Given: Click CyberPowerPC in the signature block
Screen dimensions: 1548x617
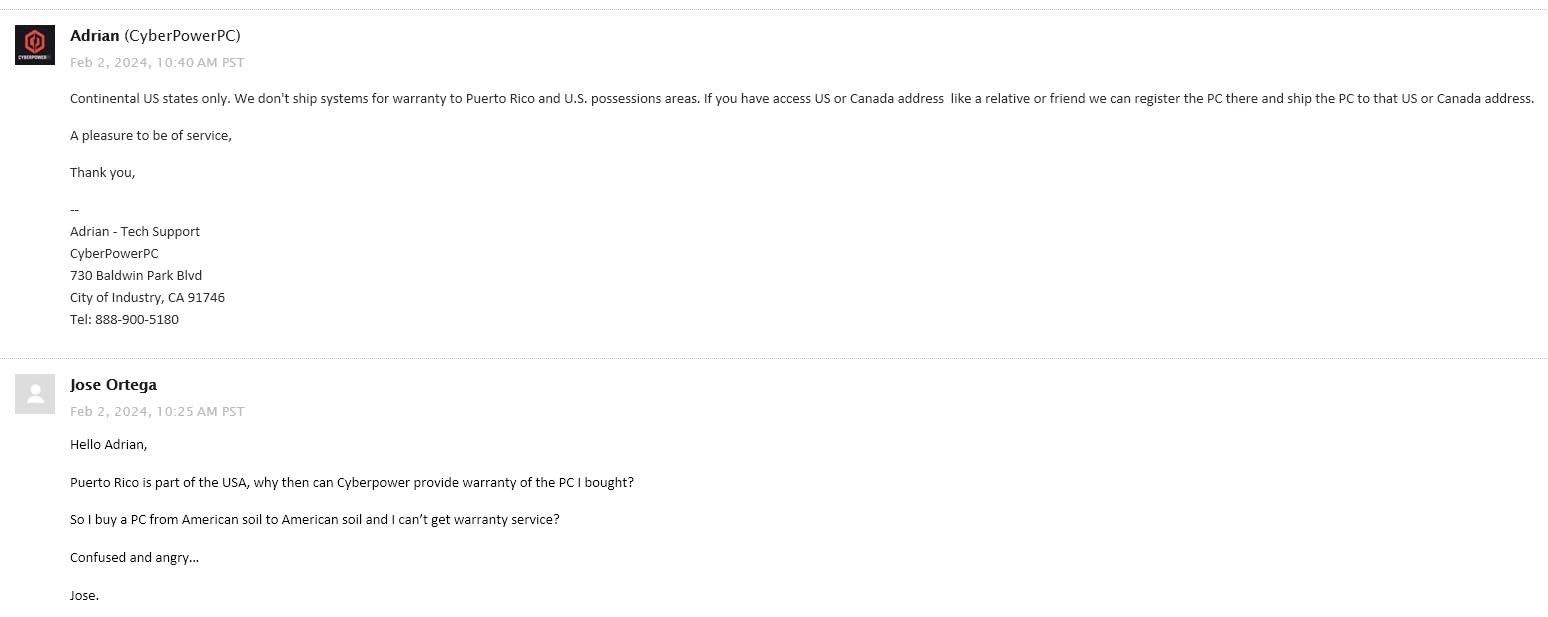Looking at the screenshot, I should 114,253.
